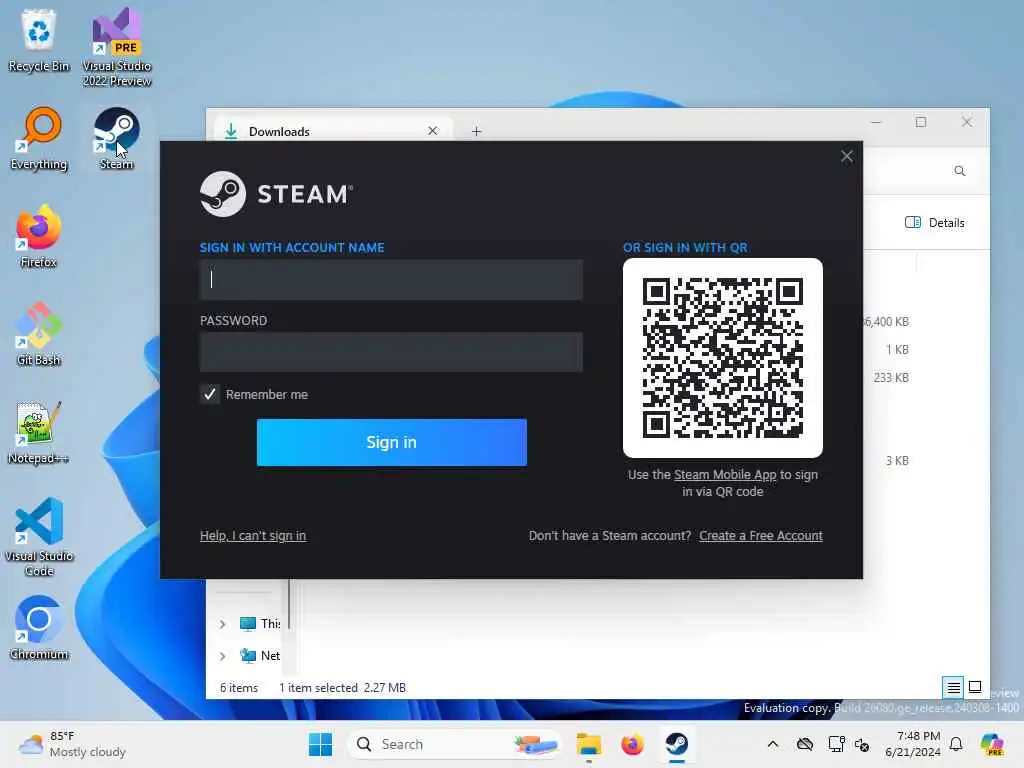Select the Steam desktop shortcut
Viewport: 1024px width, 768px height.
[116, 138]
